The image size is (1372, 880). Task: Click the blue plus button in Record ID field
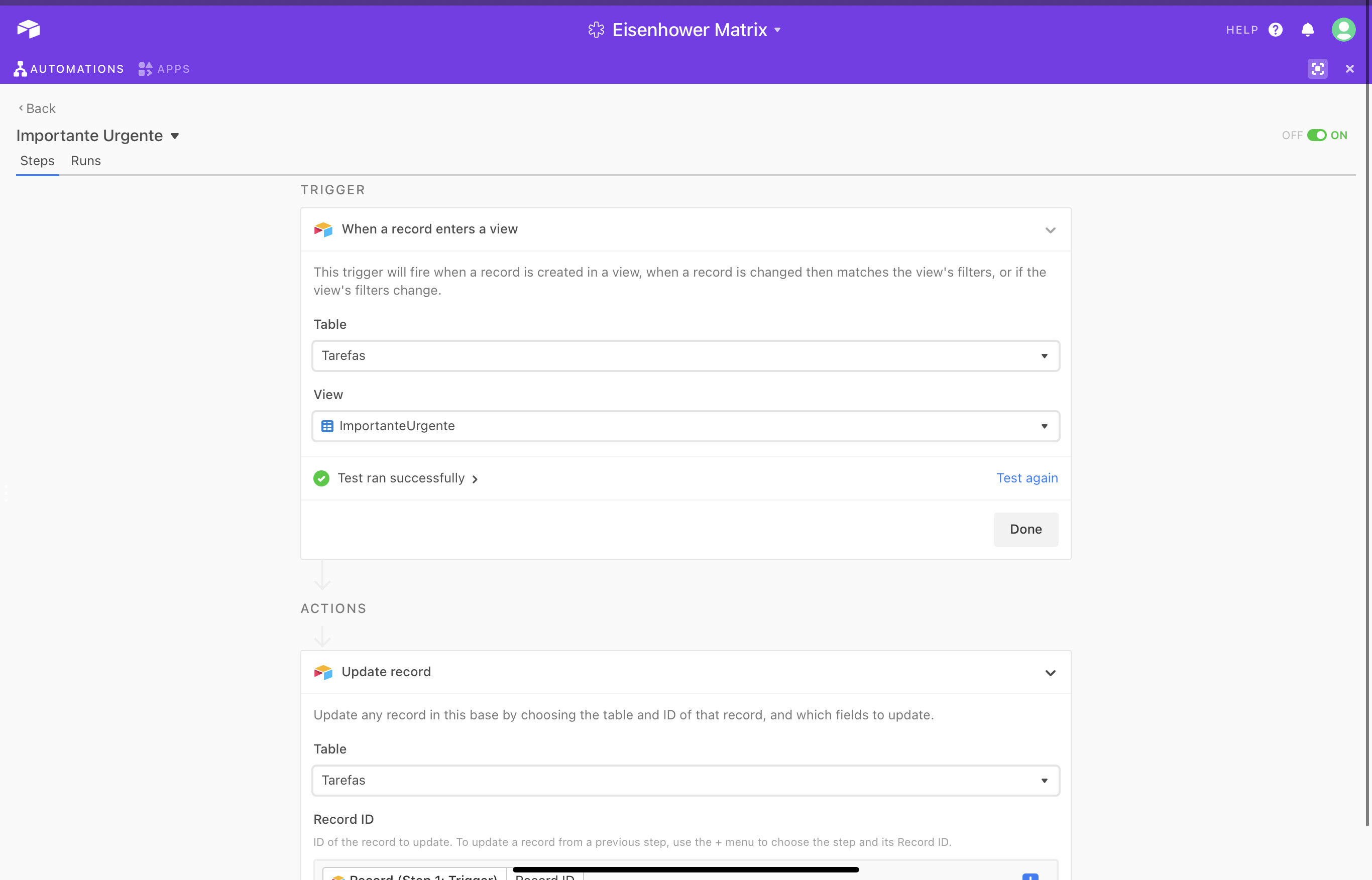1030,876
